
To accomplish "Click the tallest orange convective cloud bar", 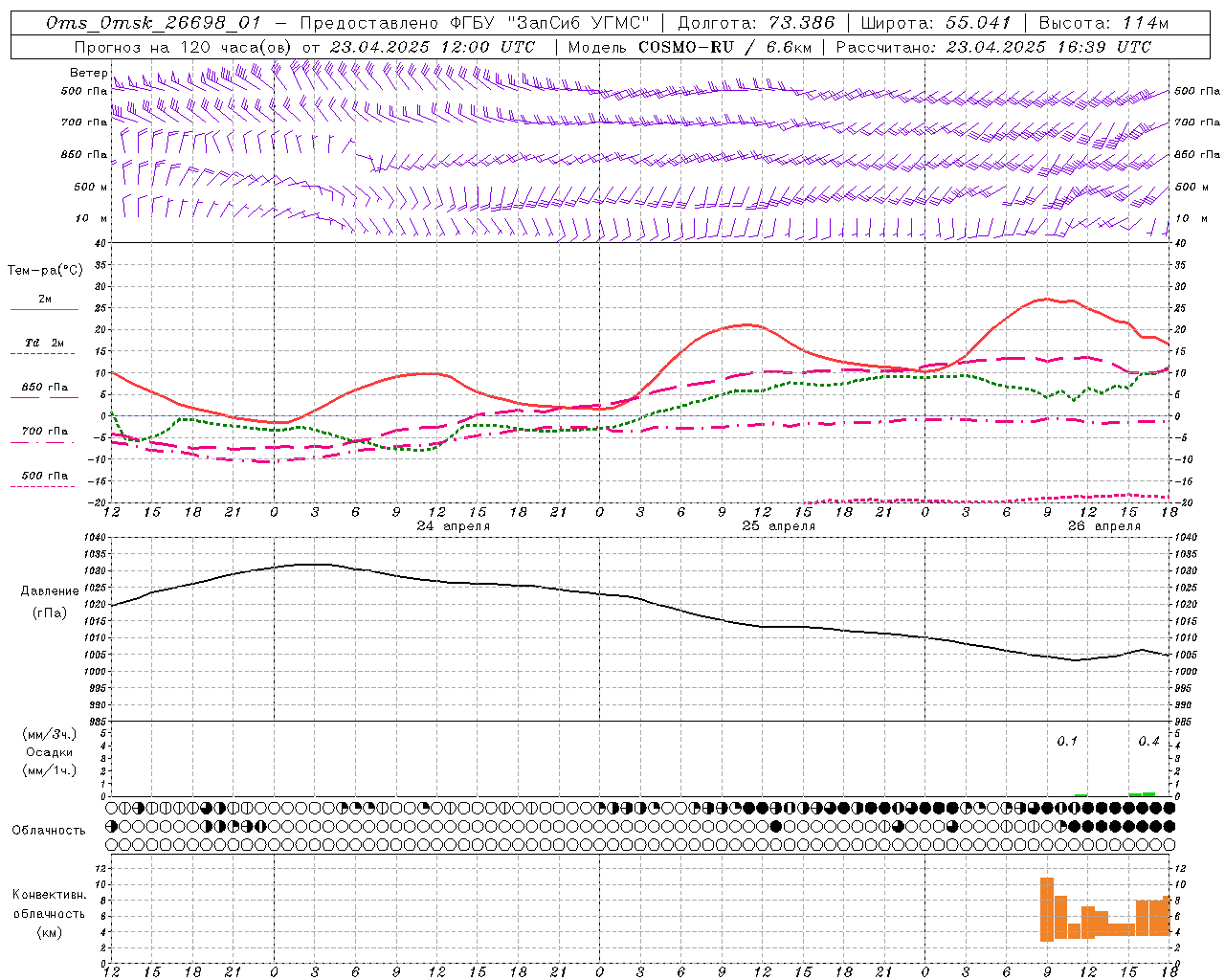I will pyautogui.click(x=1047, y=909).
